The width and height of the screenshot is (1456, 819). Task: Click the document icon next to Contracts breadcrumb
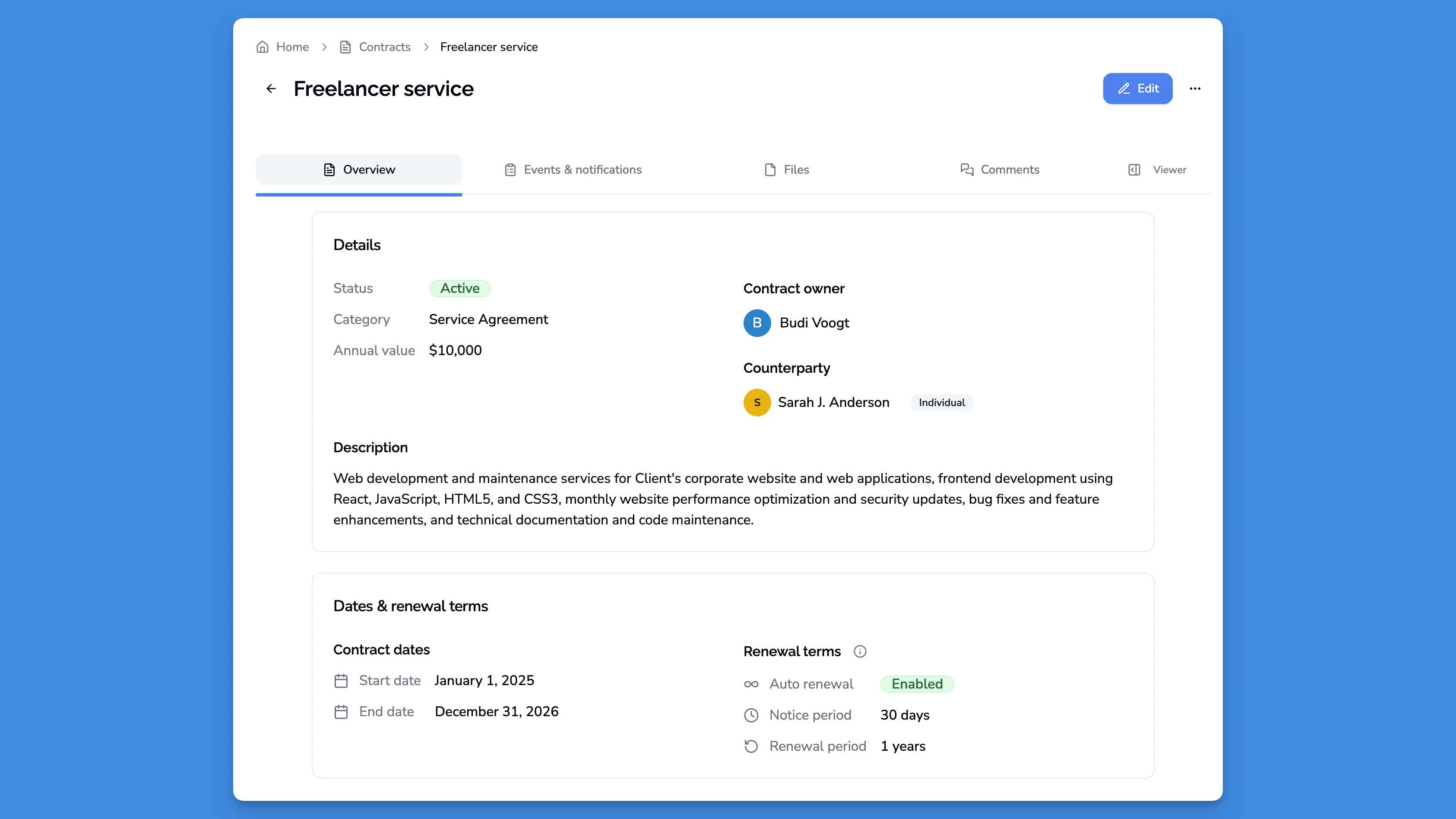pyautogui.click(x=346, y=47)
